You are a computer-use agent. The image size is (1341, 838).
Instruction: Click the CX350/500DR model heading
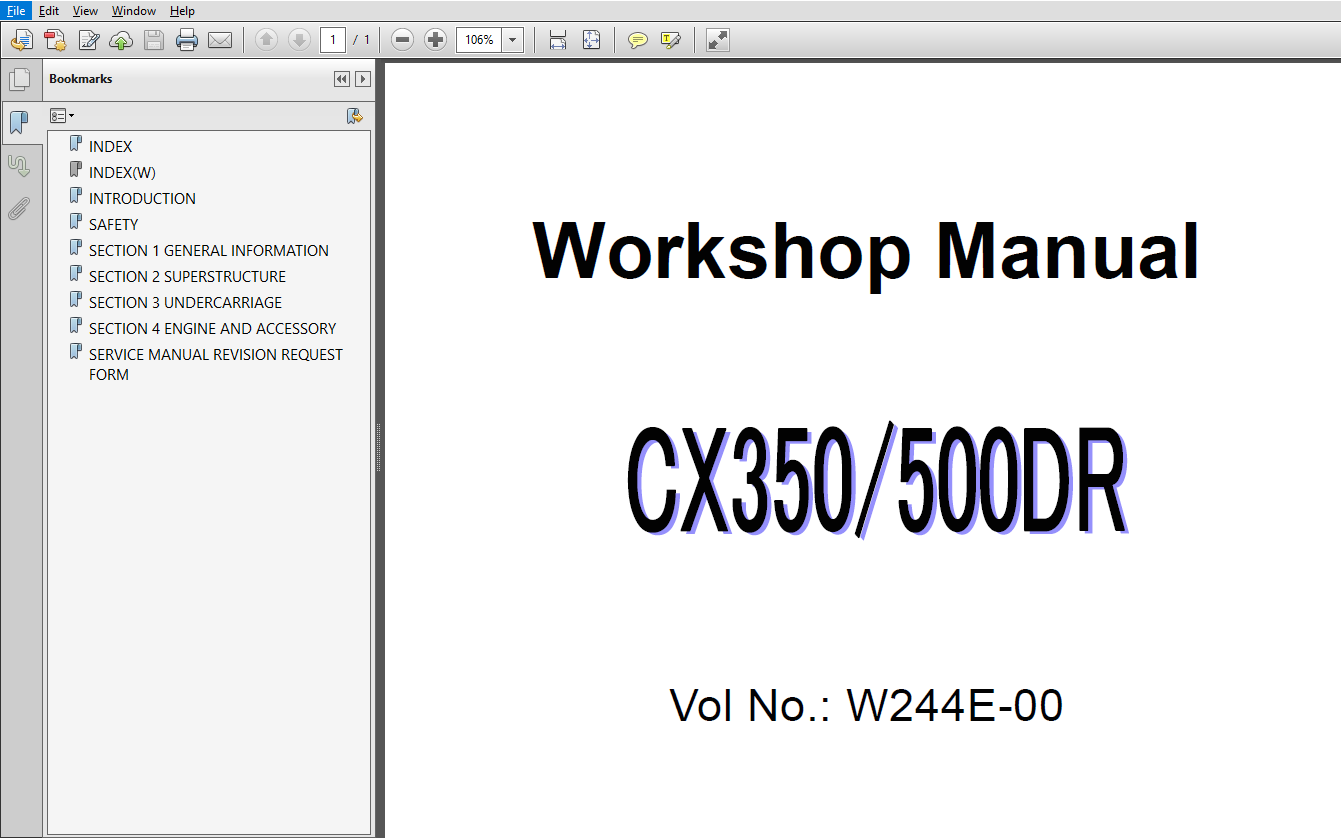tap(877, 482)
